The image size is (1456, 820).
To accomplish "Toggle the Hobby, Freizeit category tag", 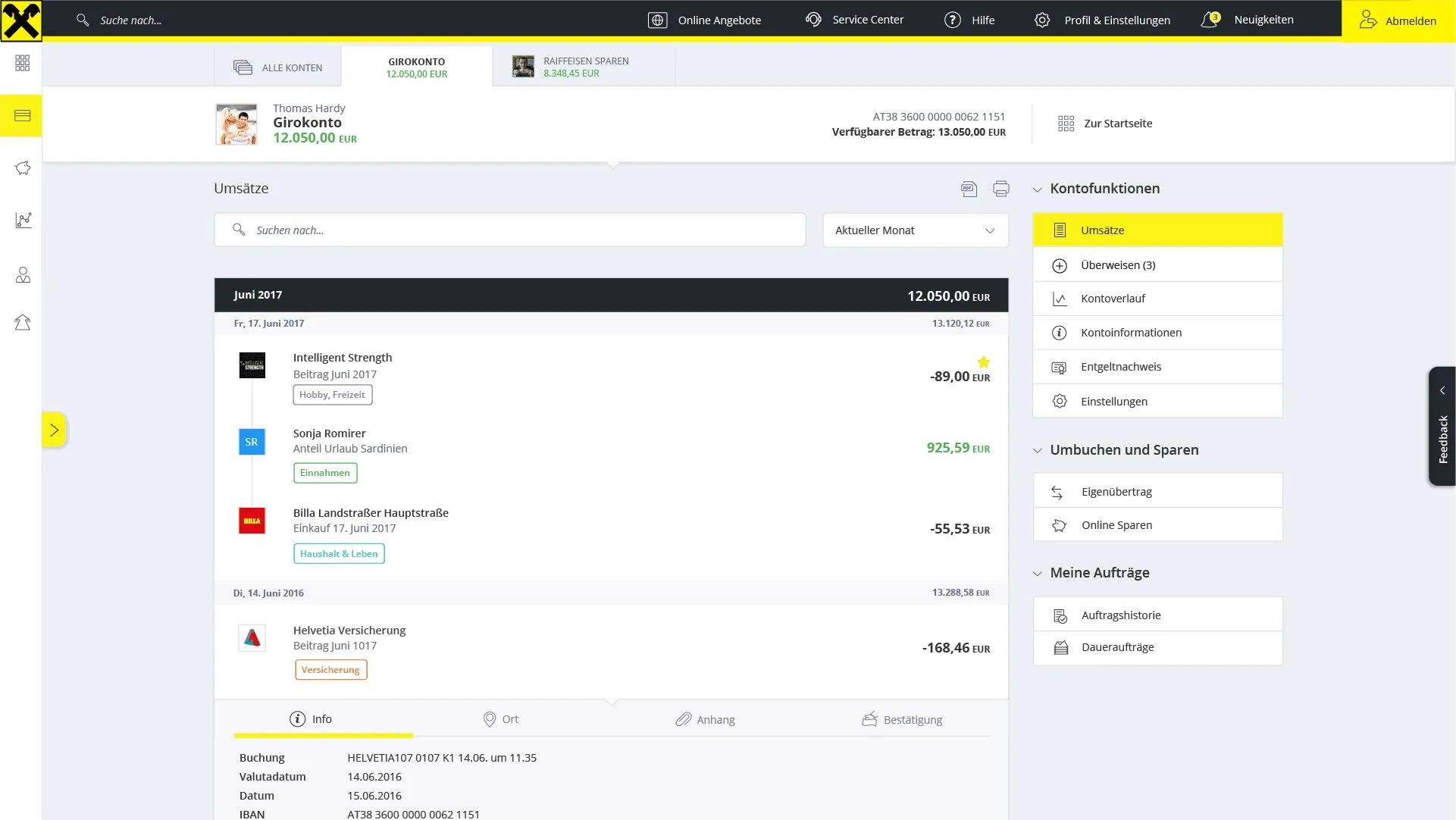I will pos(332,395).
